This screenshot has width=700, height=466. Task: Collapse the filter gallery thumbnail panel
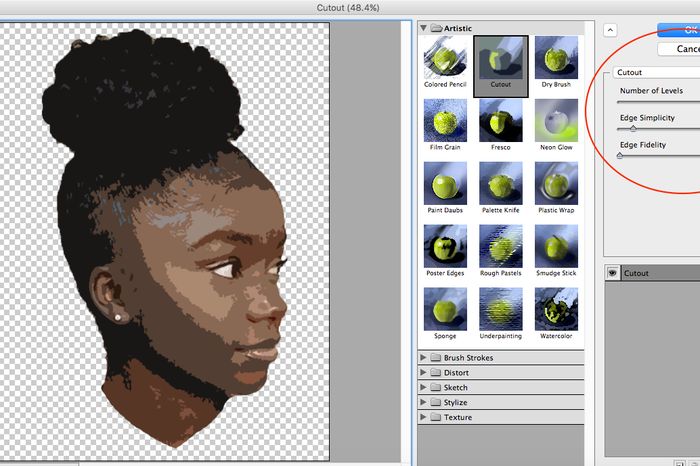point(612,30)
